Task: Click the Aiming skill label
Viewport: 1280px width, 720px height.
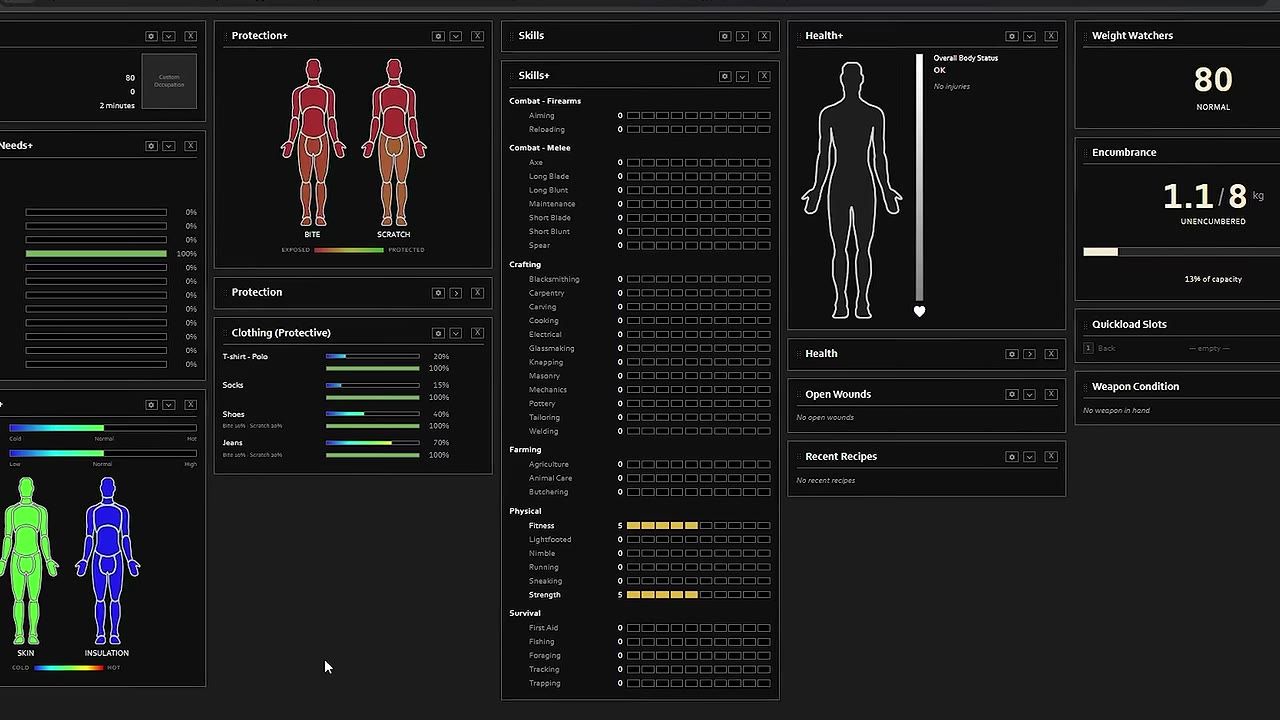Action: tap(541, 116)
